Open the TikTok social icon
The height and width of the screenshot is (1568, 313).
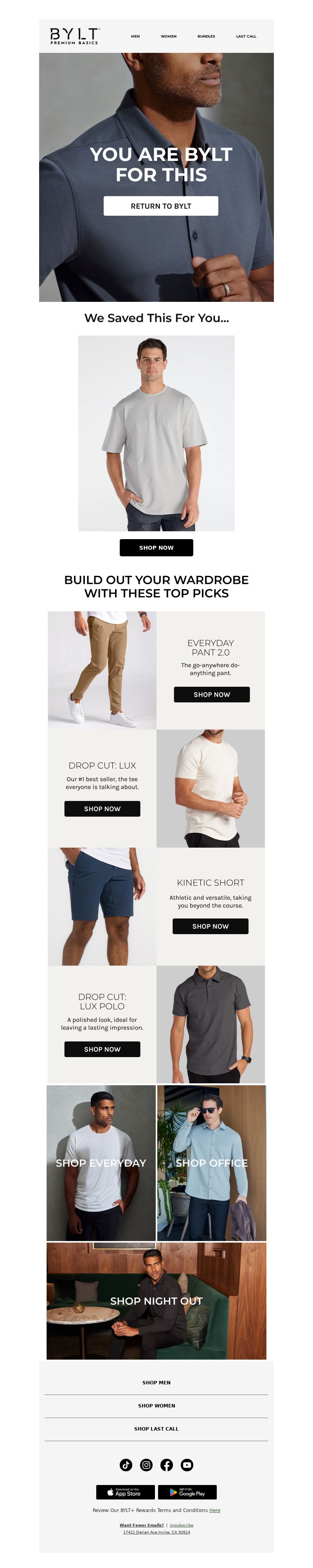pyautogui.click(x=126, y=1465)
